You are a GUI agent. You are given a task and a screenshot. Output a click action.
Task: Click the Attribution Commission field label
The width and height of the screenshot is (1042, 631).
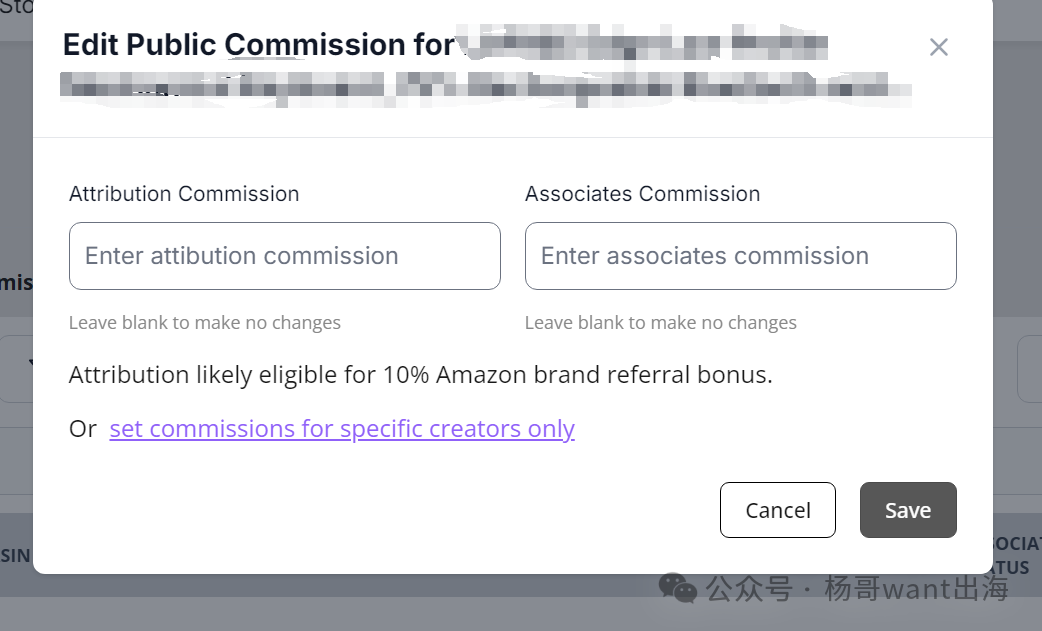click(184, 194)
